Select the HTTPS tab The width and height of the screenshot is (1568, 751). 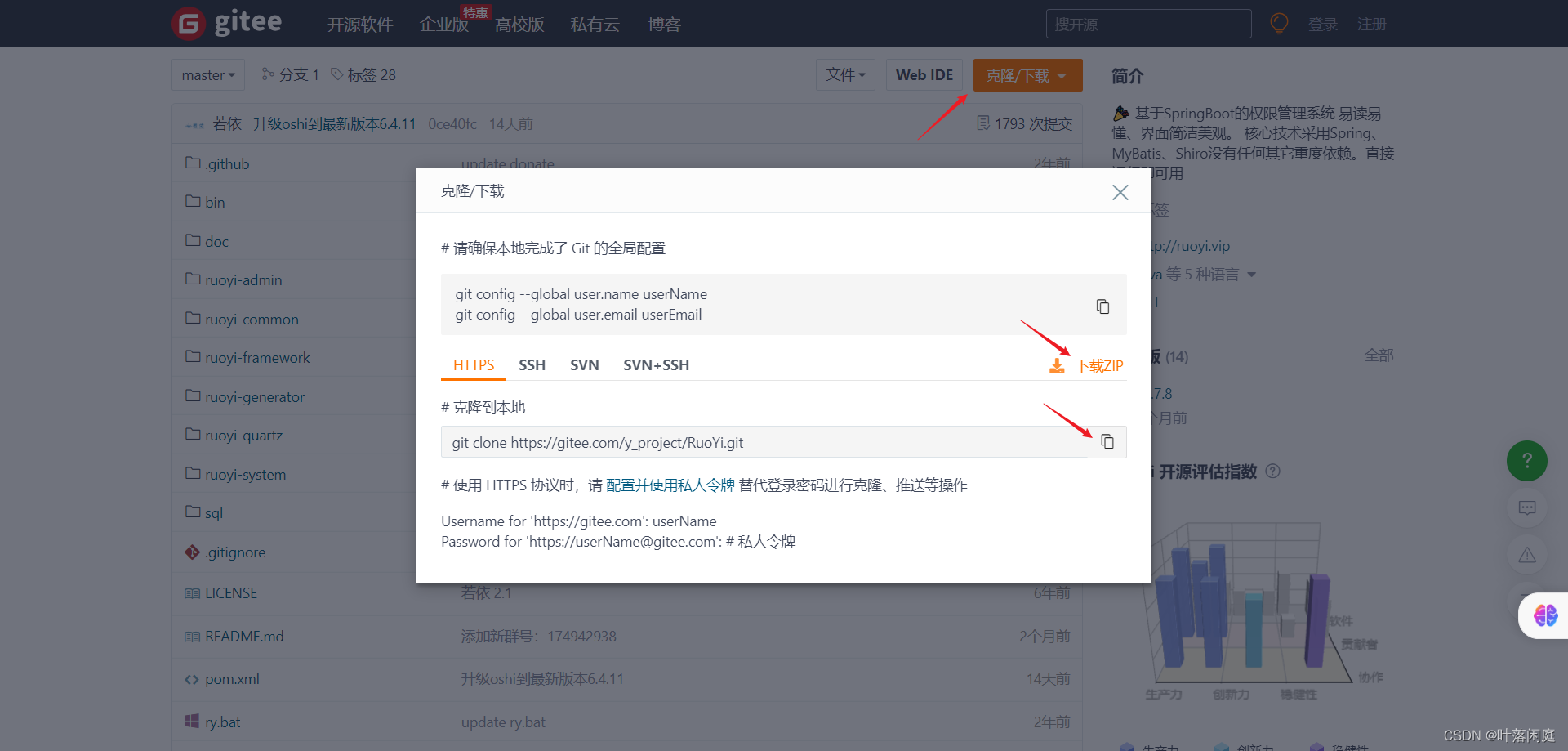[x=474, y=365]
